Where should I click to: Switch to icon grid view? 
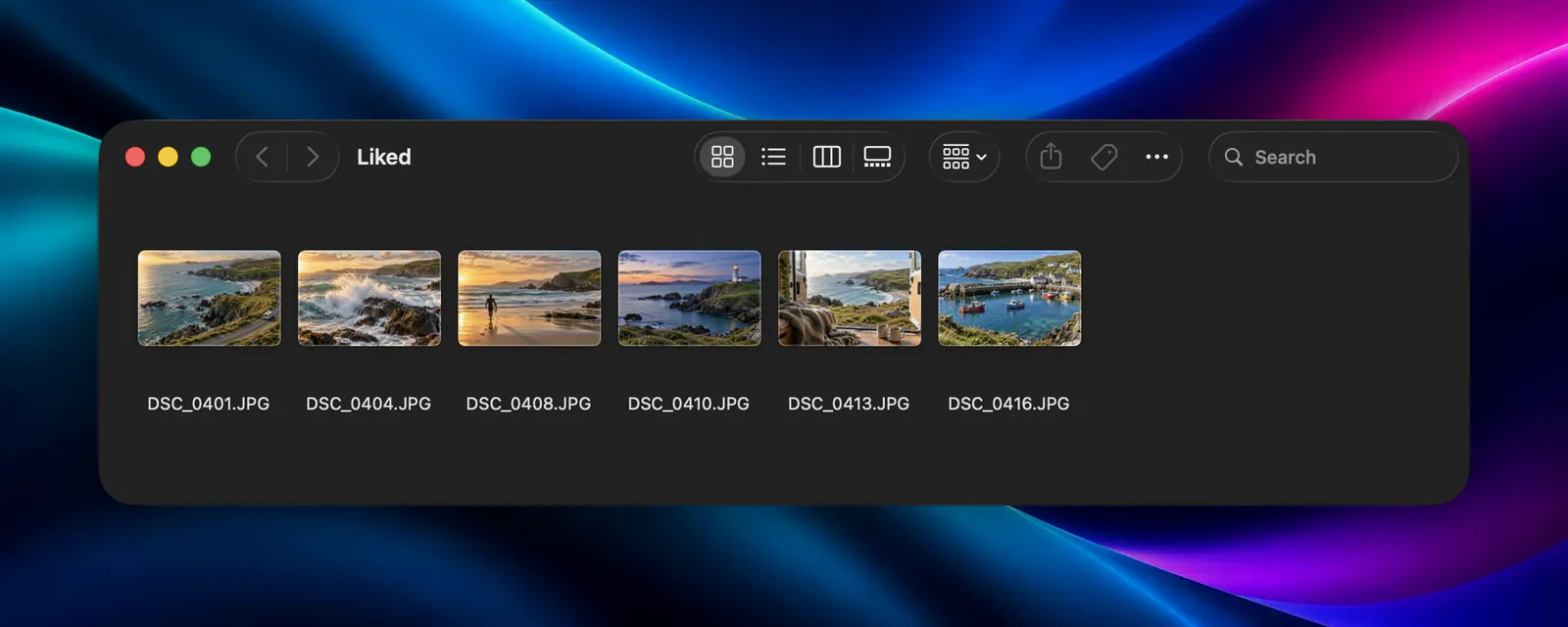click(x=722, y=157)
